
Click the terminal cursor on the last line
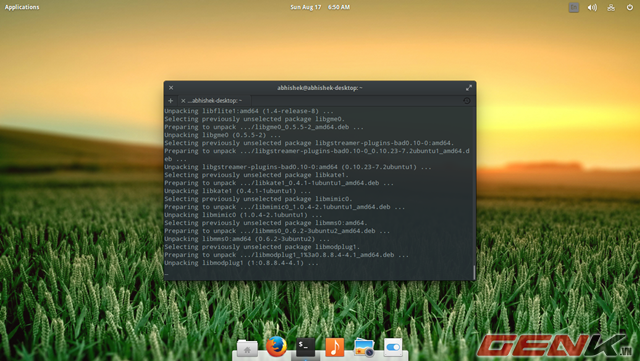[x=166, y=273]
